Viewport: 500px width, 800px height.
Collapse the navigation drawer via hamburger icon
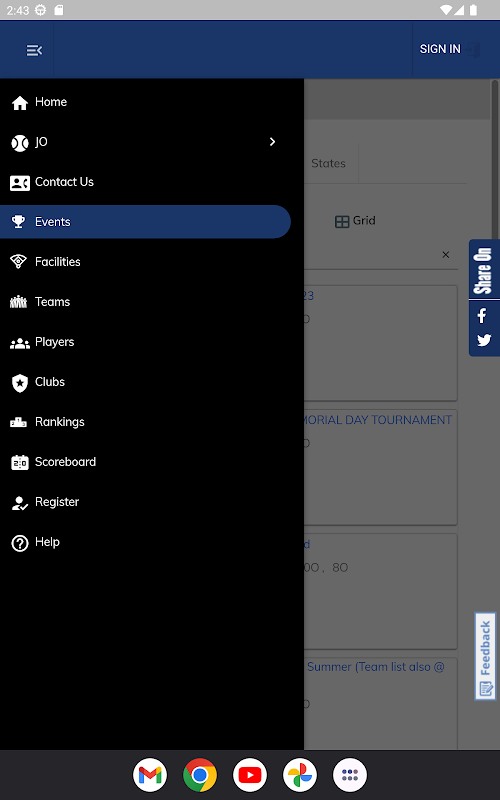[34, 50]
